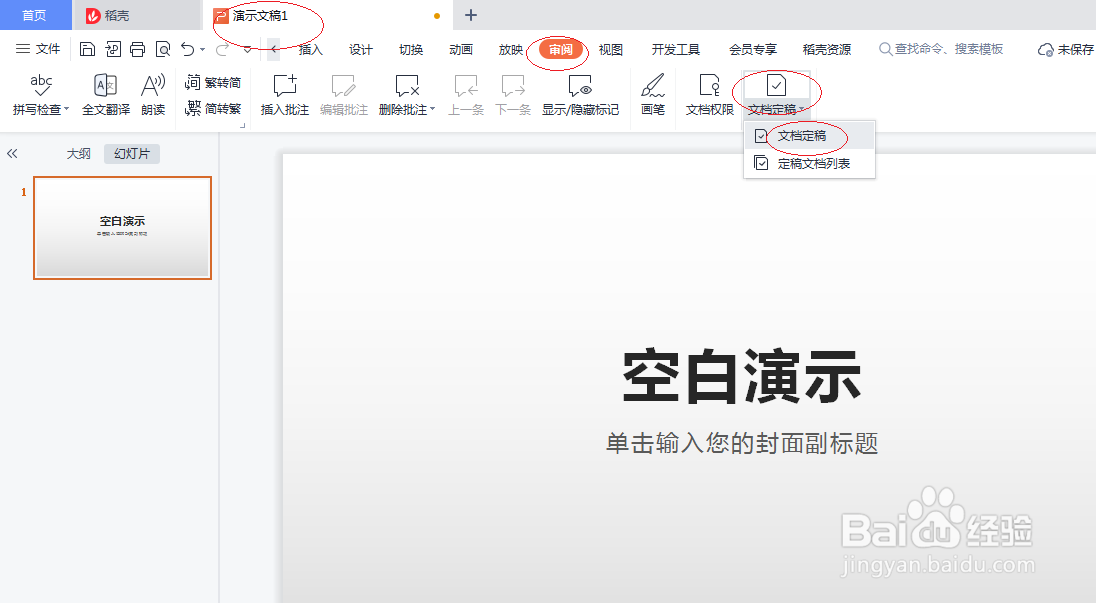Switch to the 动画 ribbon tab
This screenshot has height=603, width=1096.
[461, 50]
